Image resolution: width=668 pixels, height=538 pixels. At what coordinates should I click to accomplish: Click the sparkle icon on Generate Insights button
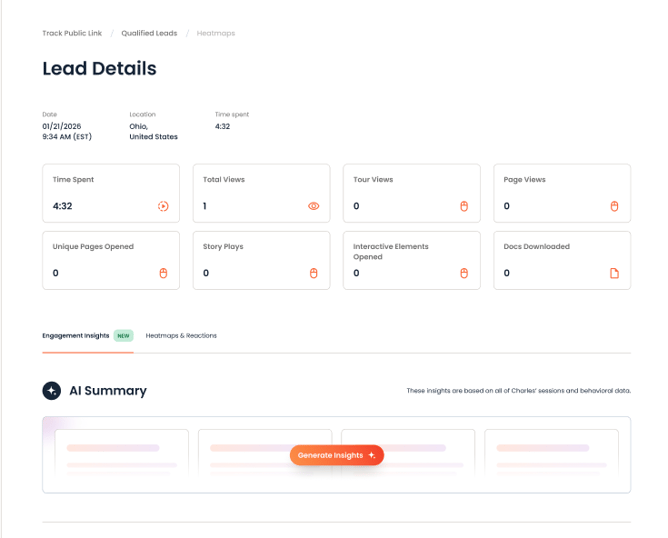click(372, 455)
